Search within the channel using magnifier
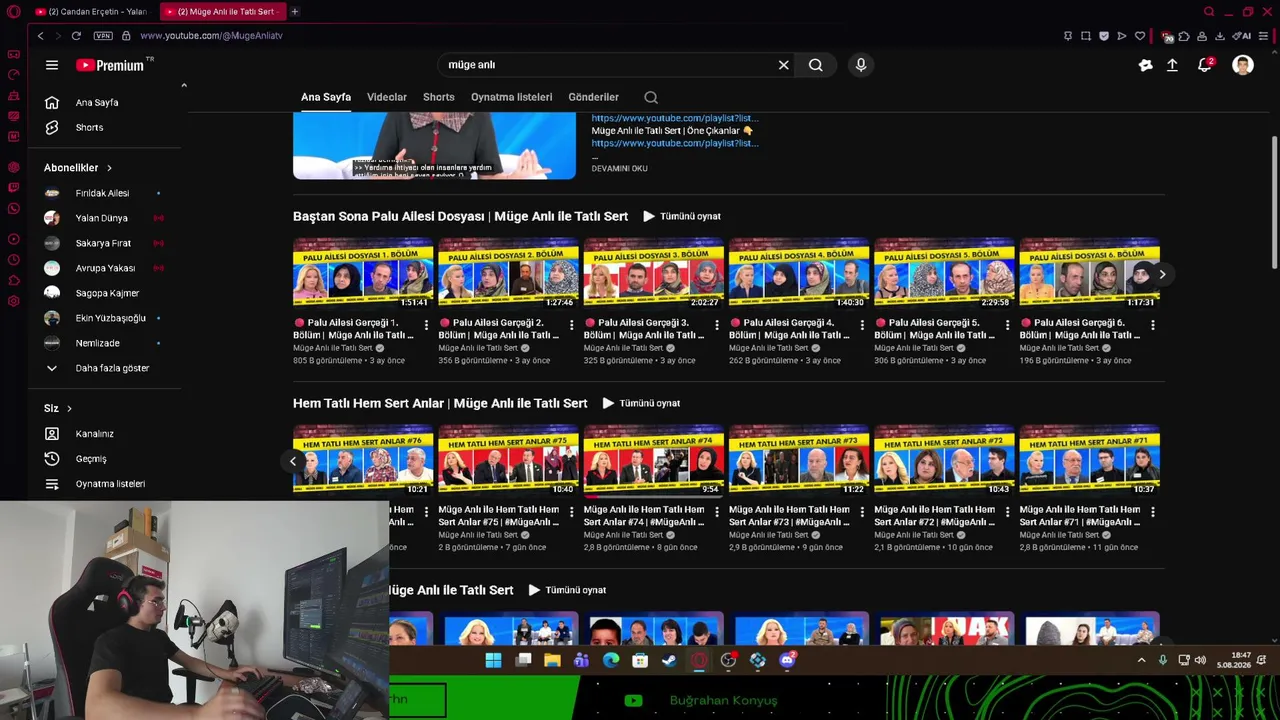 651,97
